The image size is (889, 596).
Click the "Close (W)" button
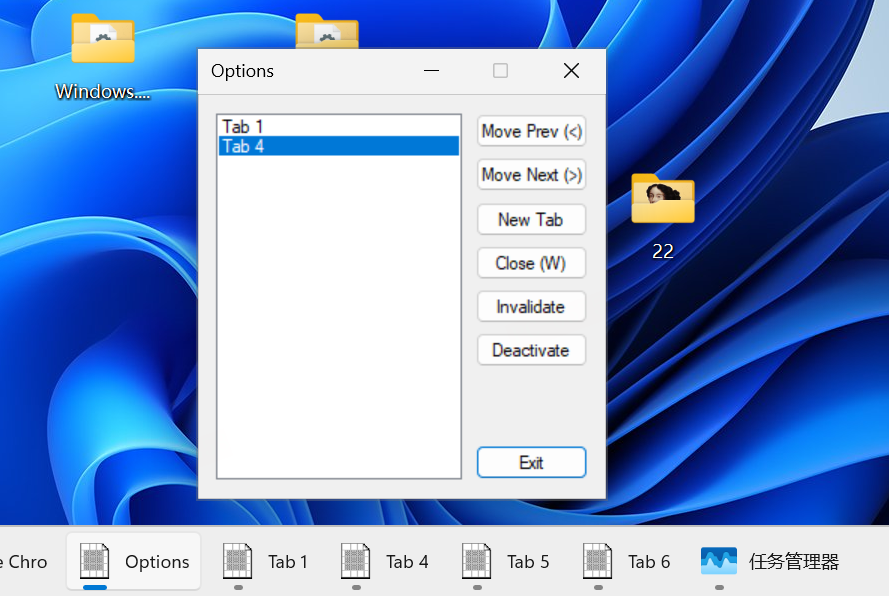531,263
